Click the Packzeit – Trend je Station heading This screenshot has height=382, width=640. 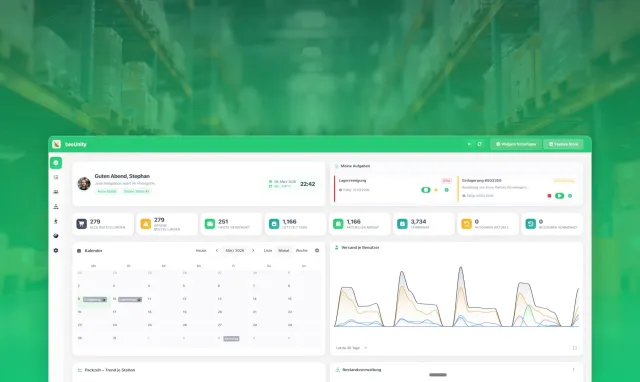pos(109,370)
